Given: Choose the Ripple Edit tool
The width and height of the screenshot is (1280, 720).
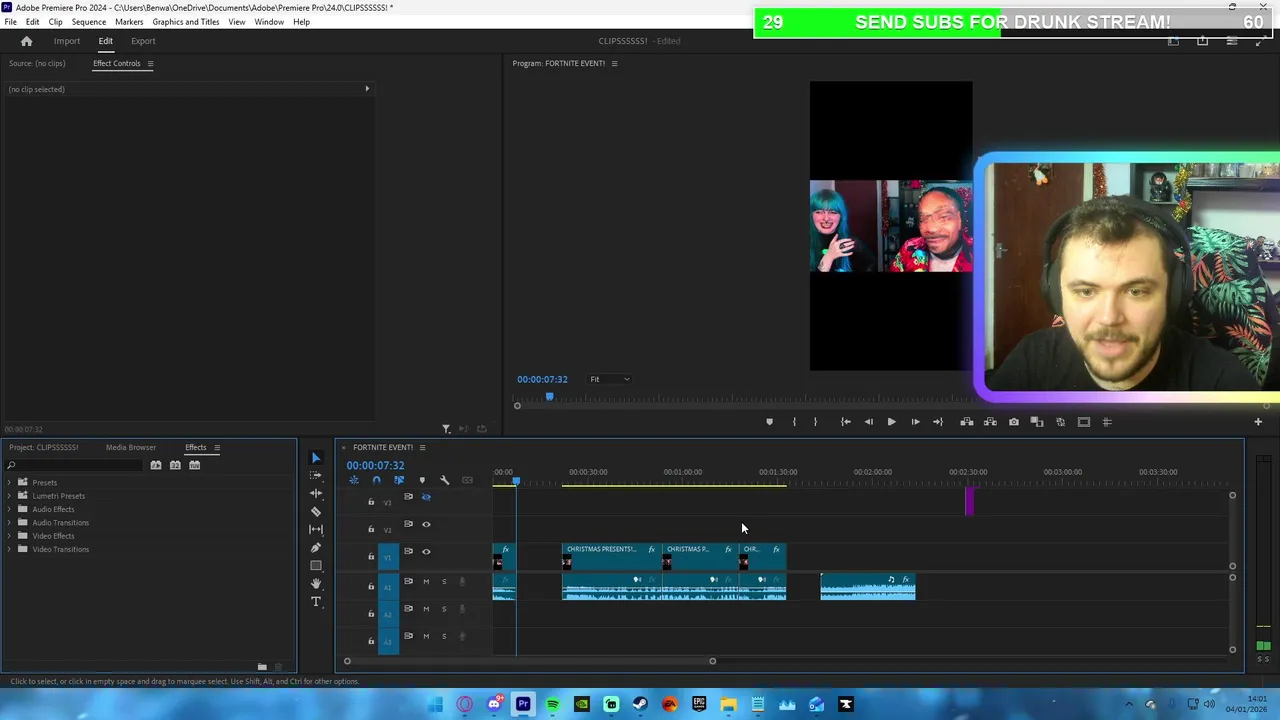Looking at the screenshot, I should coord(316,494).
